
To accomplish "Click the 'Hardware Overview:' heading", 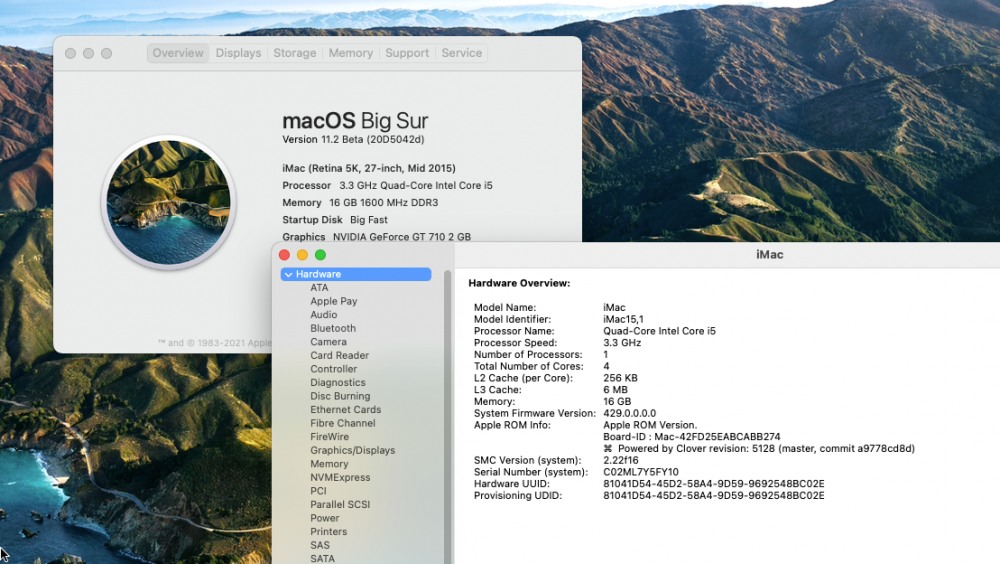I will pyautogui.click(x=519, y=283).
